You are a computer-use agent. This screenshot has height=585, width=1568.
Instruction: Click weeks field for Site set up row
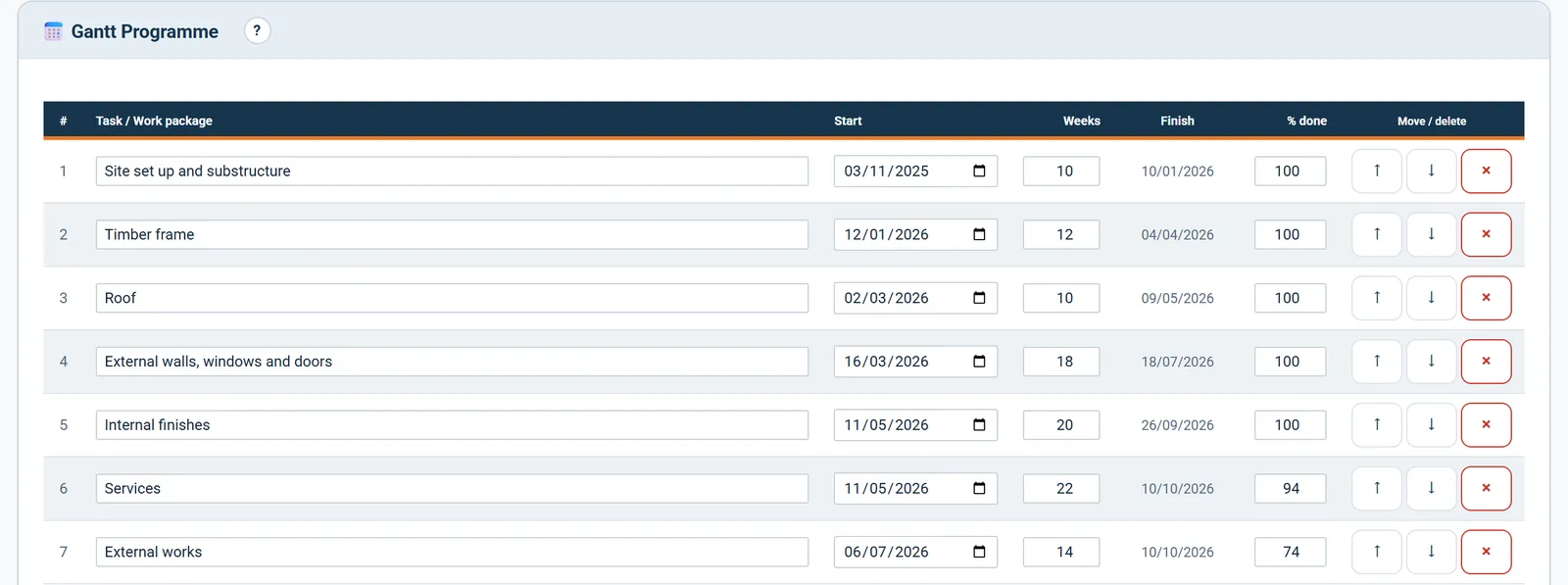pos(1061,171)
